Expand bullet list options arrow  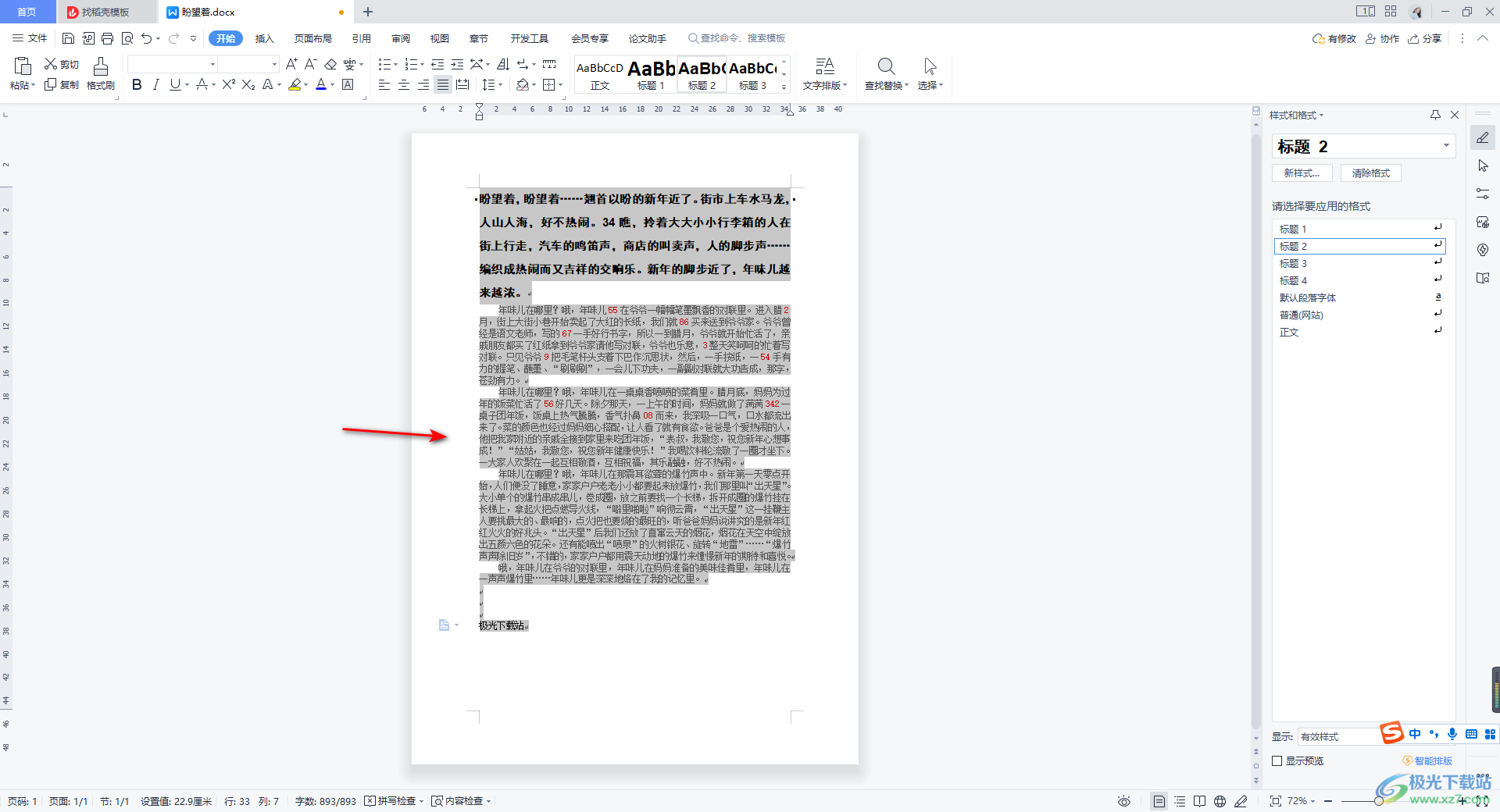coord(396,65)
